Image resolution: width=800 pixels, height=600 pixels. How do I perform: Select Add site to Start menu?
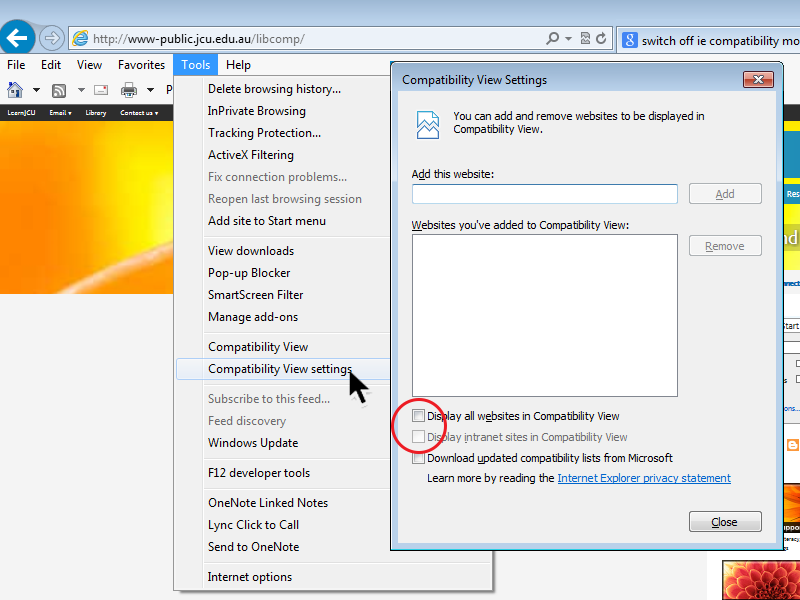pyautogui.click(x=267, y=220)
